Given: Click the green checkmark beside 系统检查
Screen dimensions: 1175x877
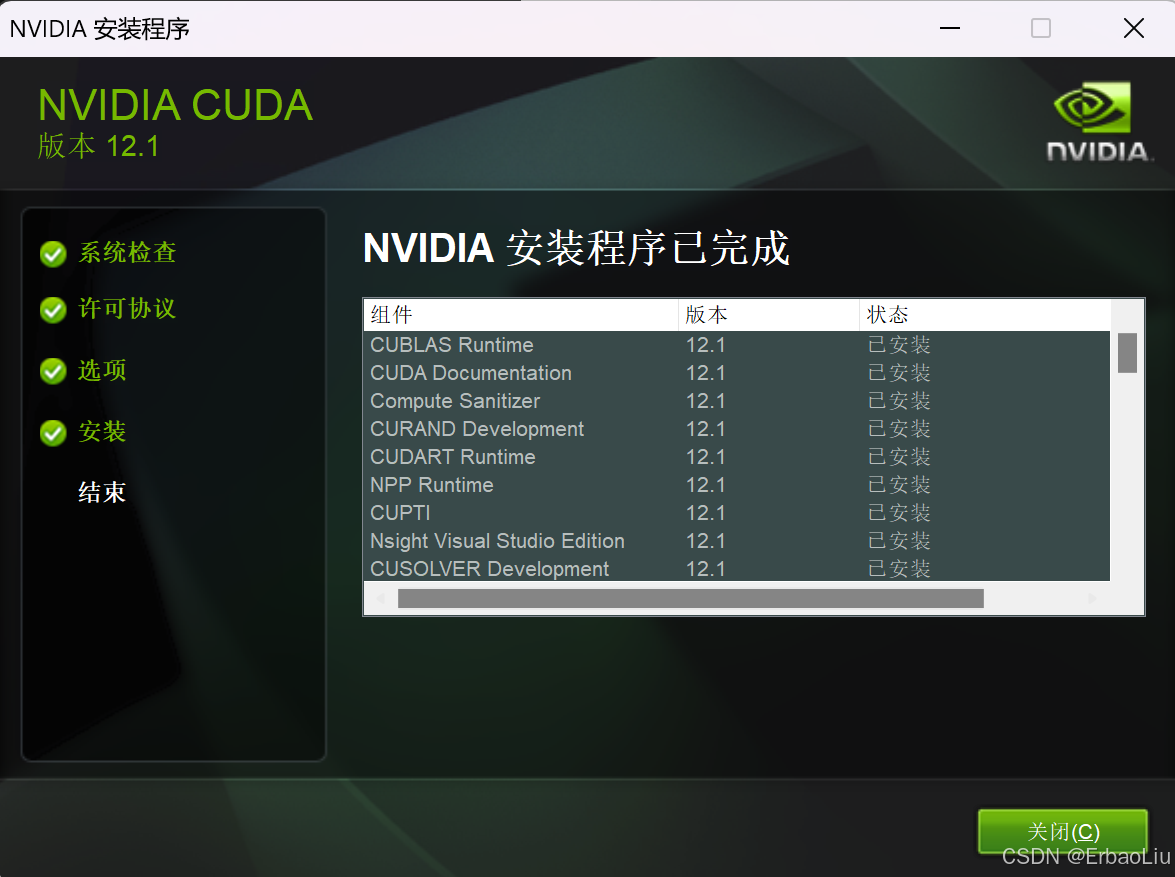Looking at the screenshot, I should coord(53,253).
